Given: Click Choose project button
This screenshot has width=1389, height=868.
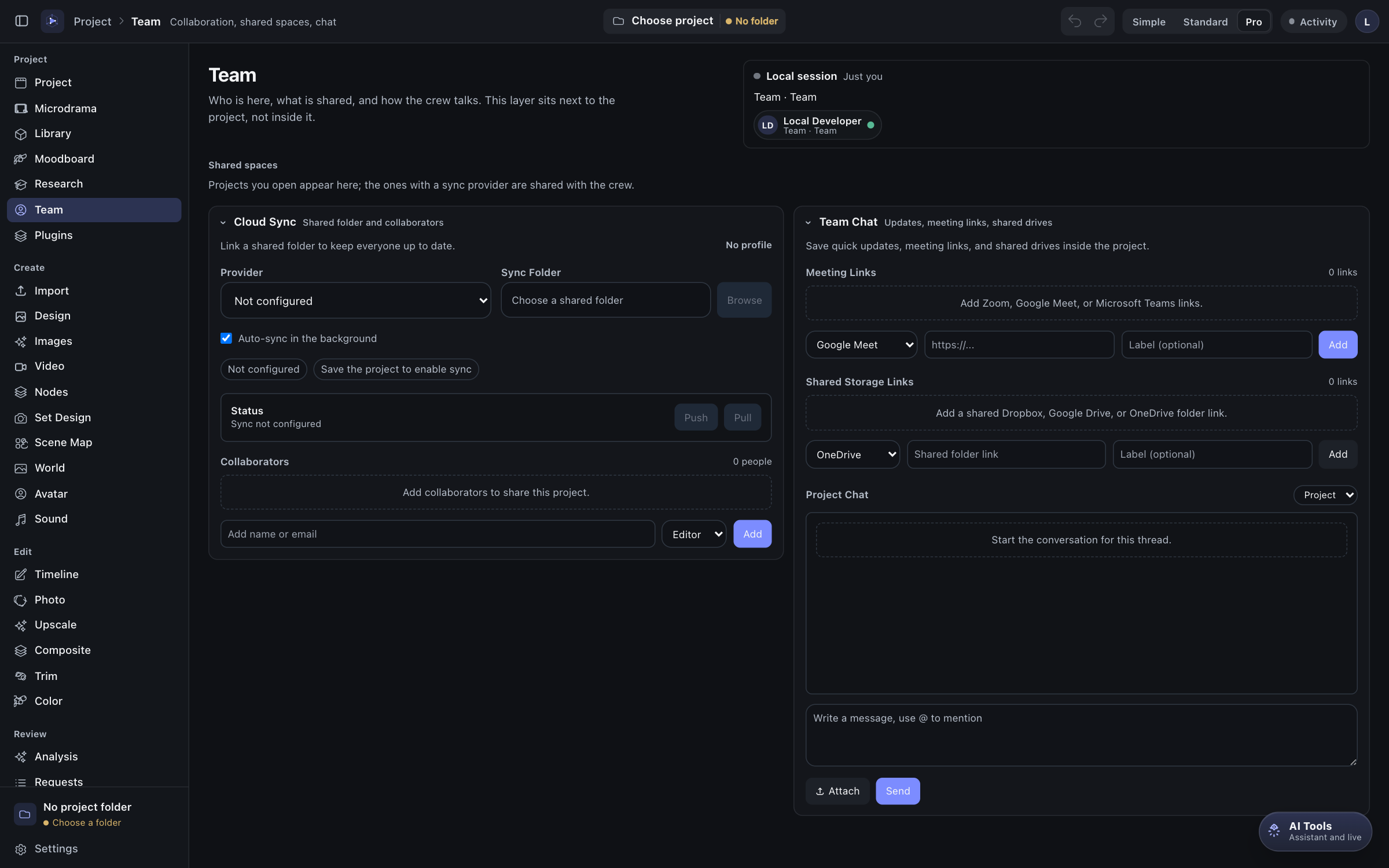Looking at the screenshot, I should (663, 21).
